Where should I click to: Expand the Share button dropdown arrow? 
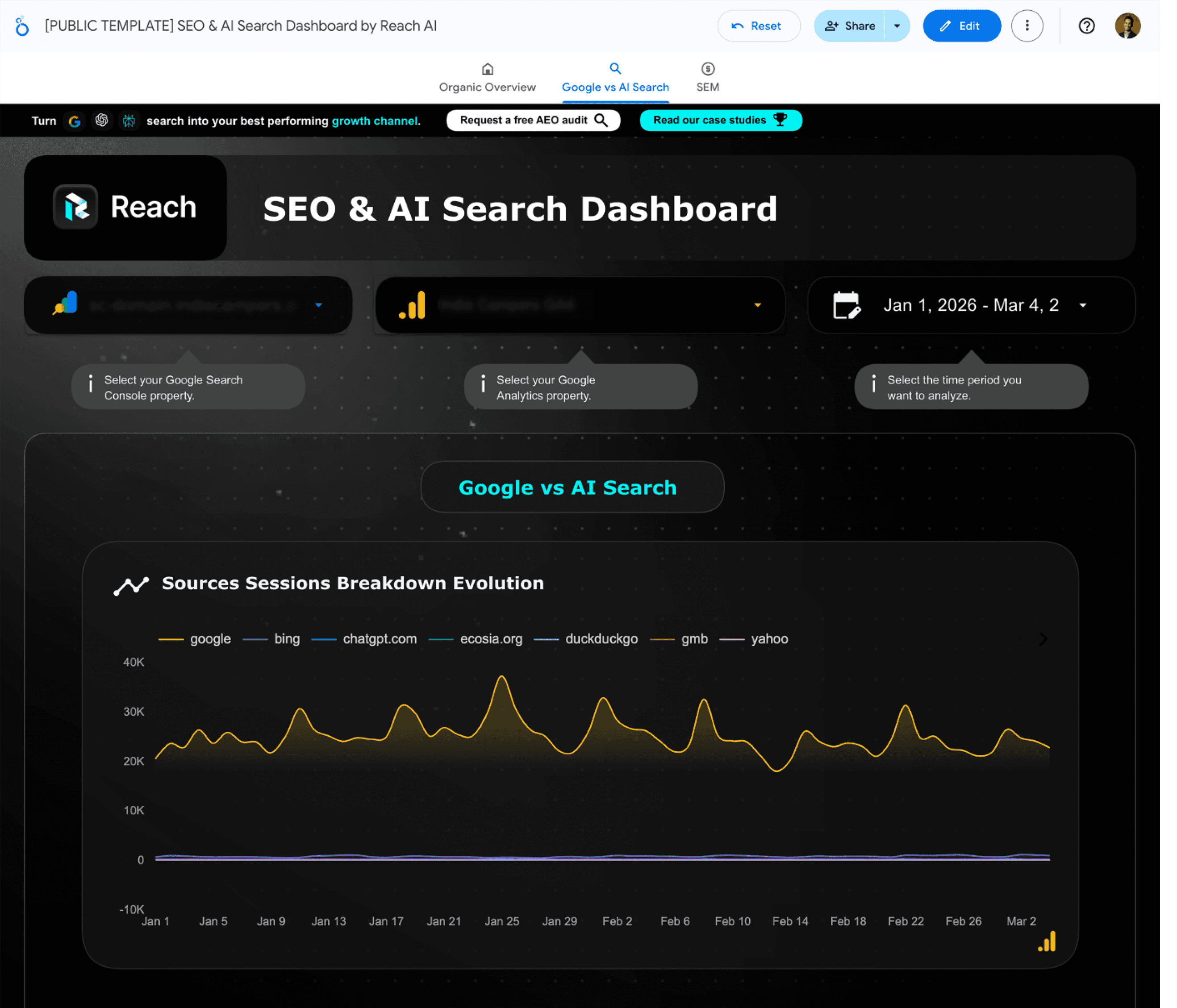[897, 26]
